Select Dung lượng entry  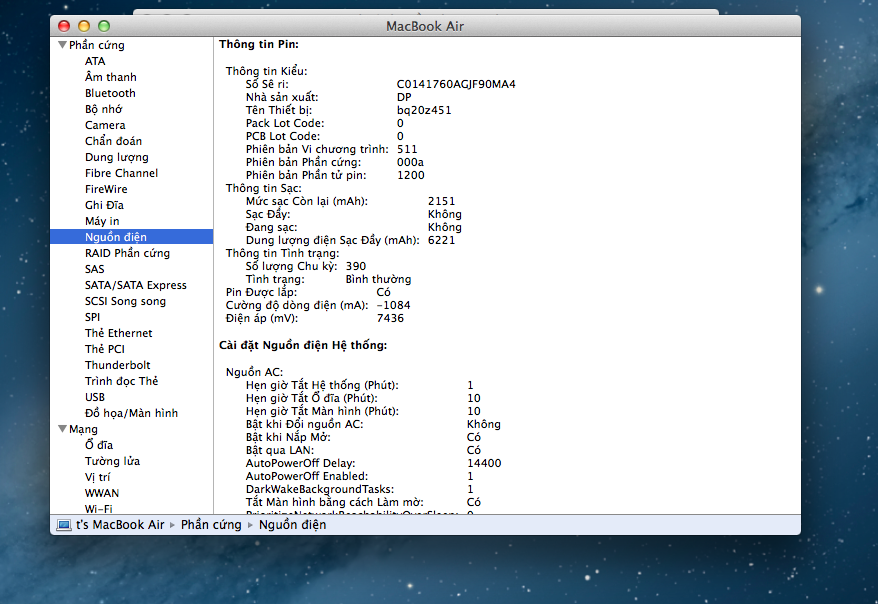pos(116,157)
